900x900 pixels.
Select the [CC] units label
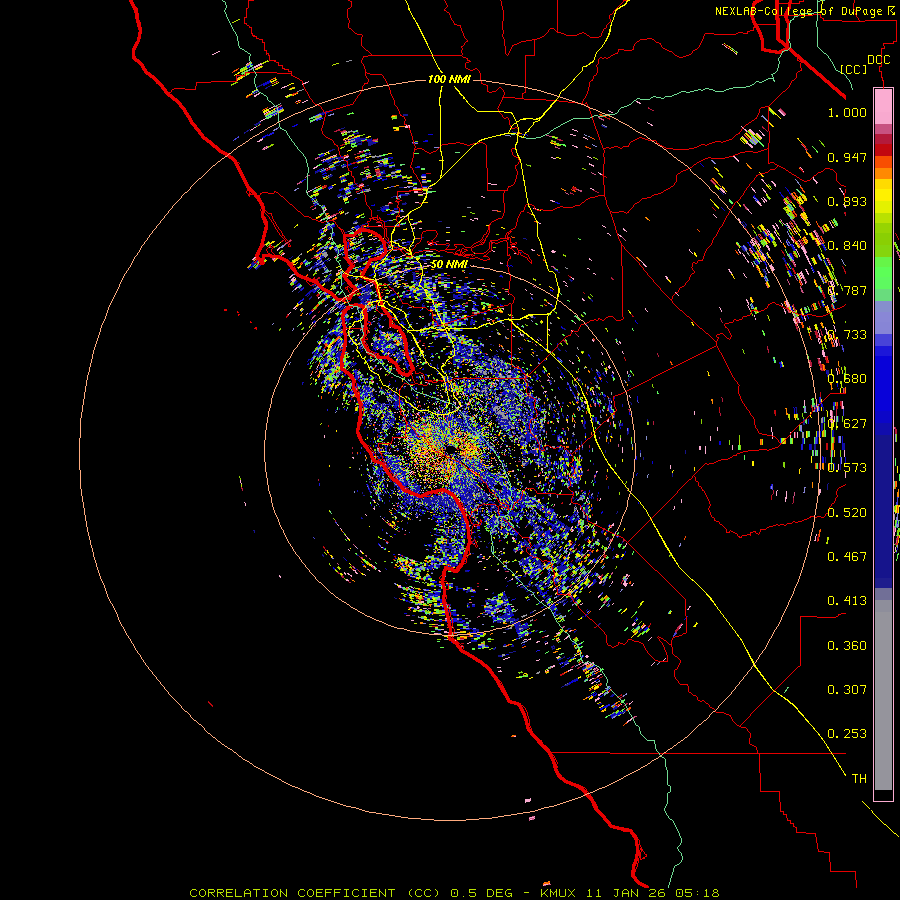853,69
